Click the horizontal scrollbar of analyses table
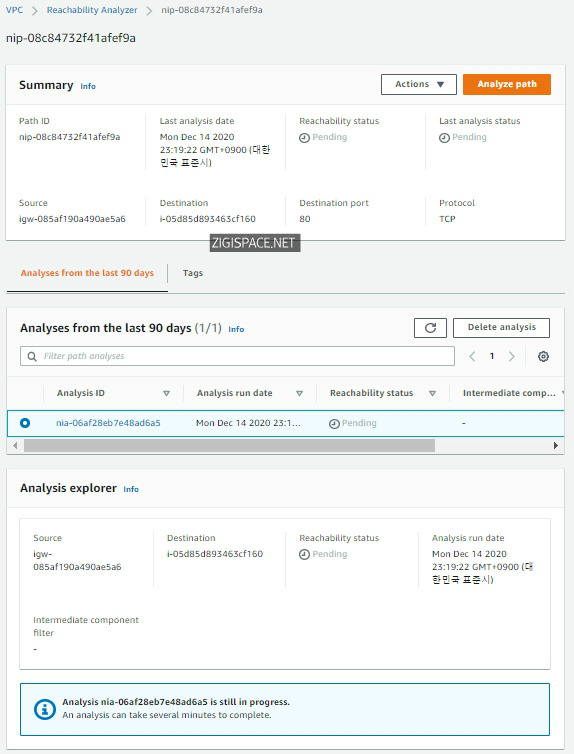574x754 pixels. point(229,445)
